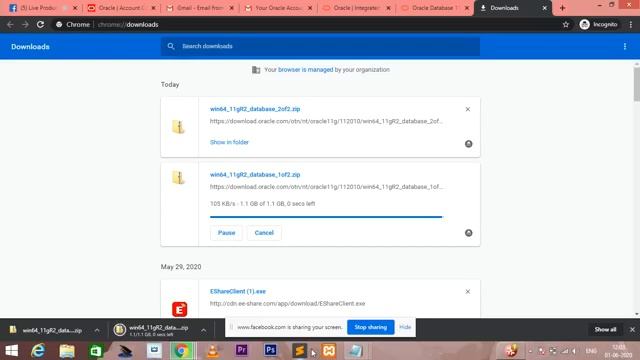The image size is (640, 360).
Task: Open the taskbar clock and date
Action: (x=619, y=351)
